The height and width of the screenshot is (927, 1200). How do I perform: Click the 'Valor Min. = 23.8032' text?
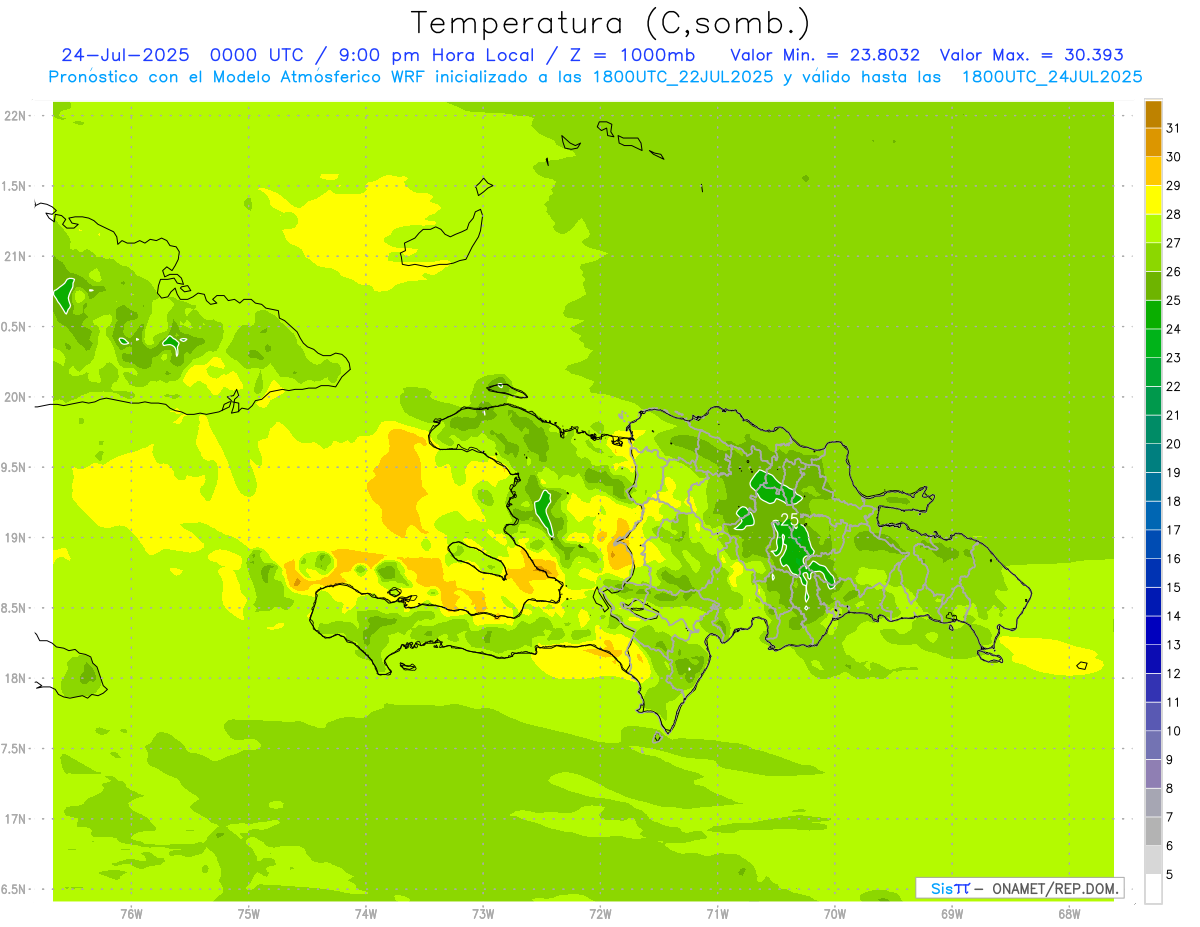[x=825, y=55]
